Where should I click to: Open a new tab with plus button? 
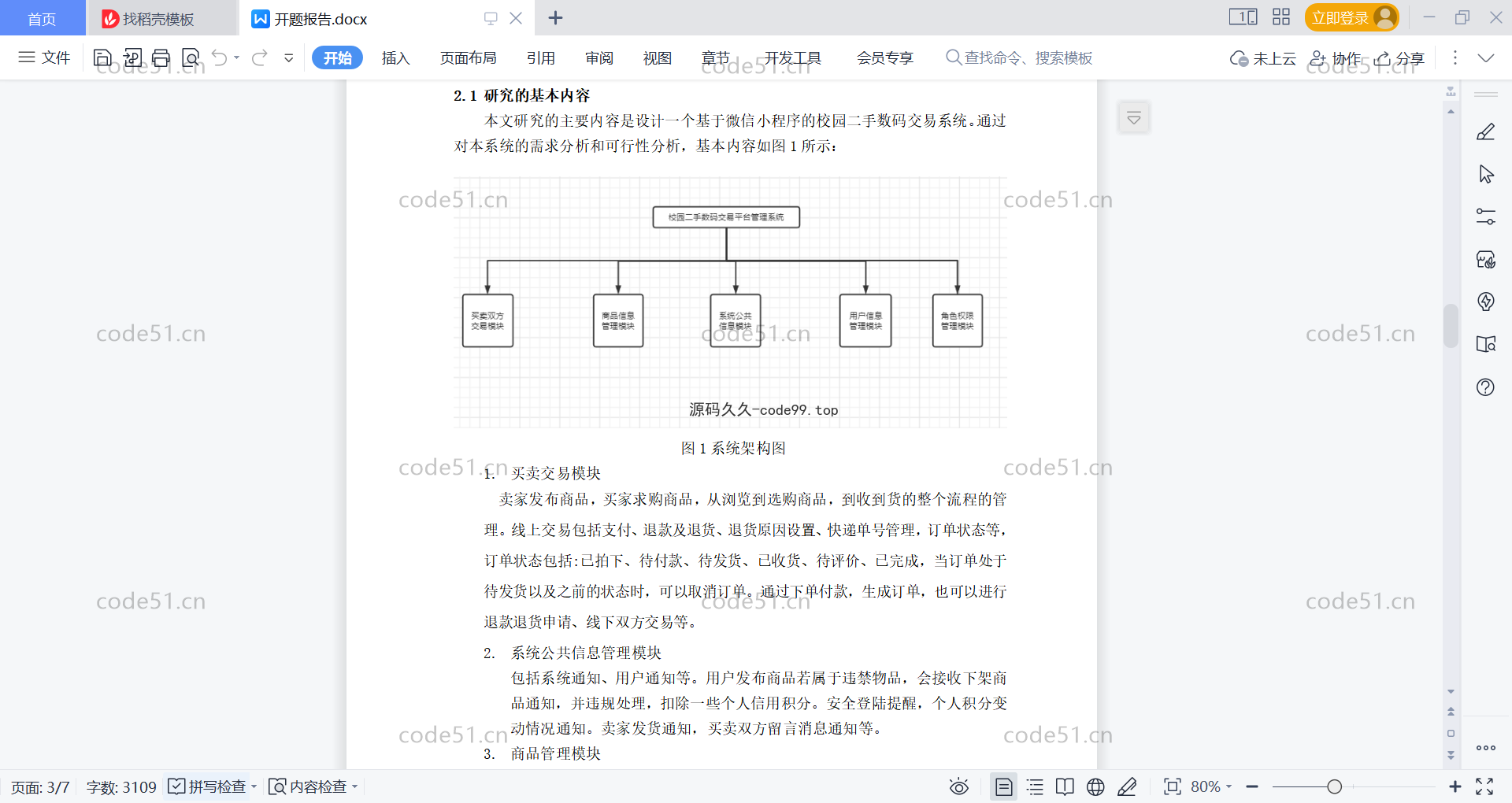[x=555, y=18]
